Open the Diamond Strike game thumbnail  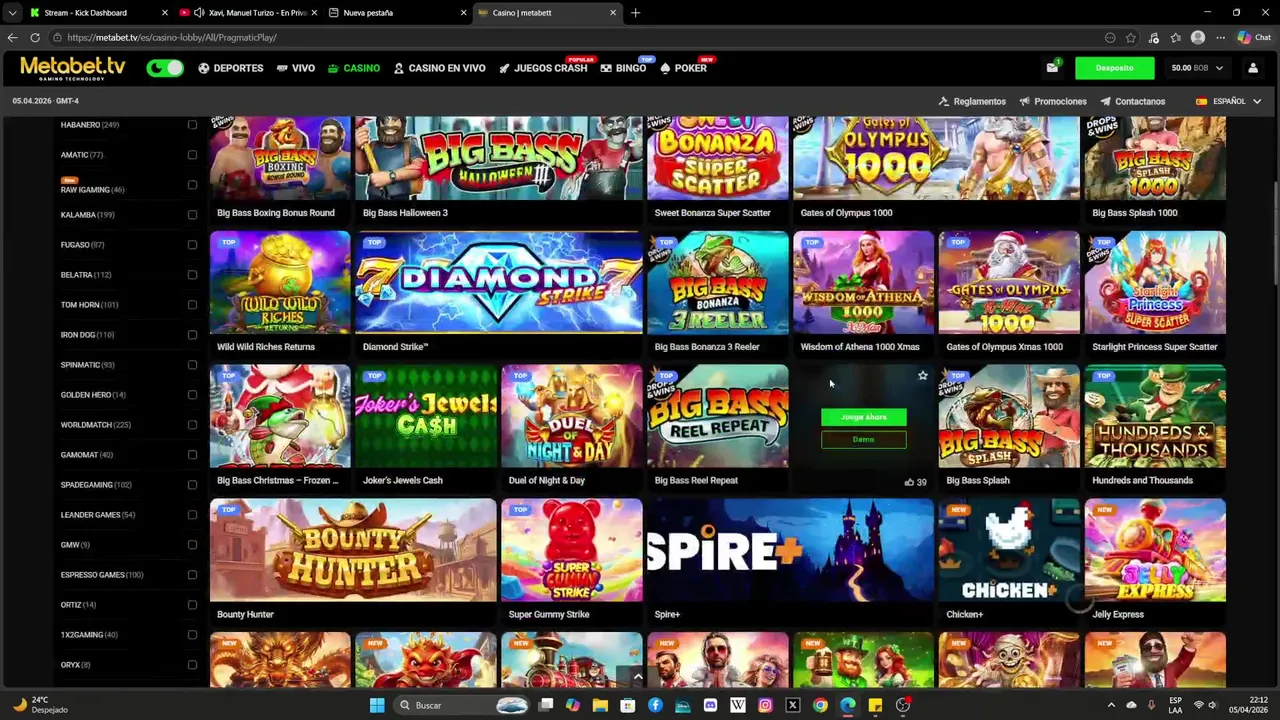tap(499, 283)
